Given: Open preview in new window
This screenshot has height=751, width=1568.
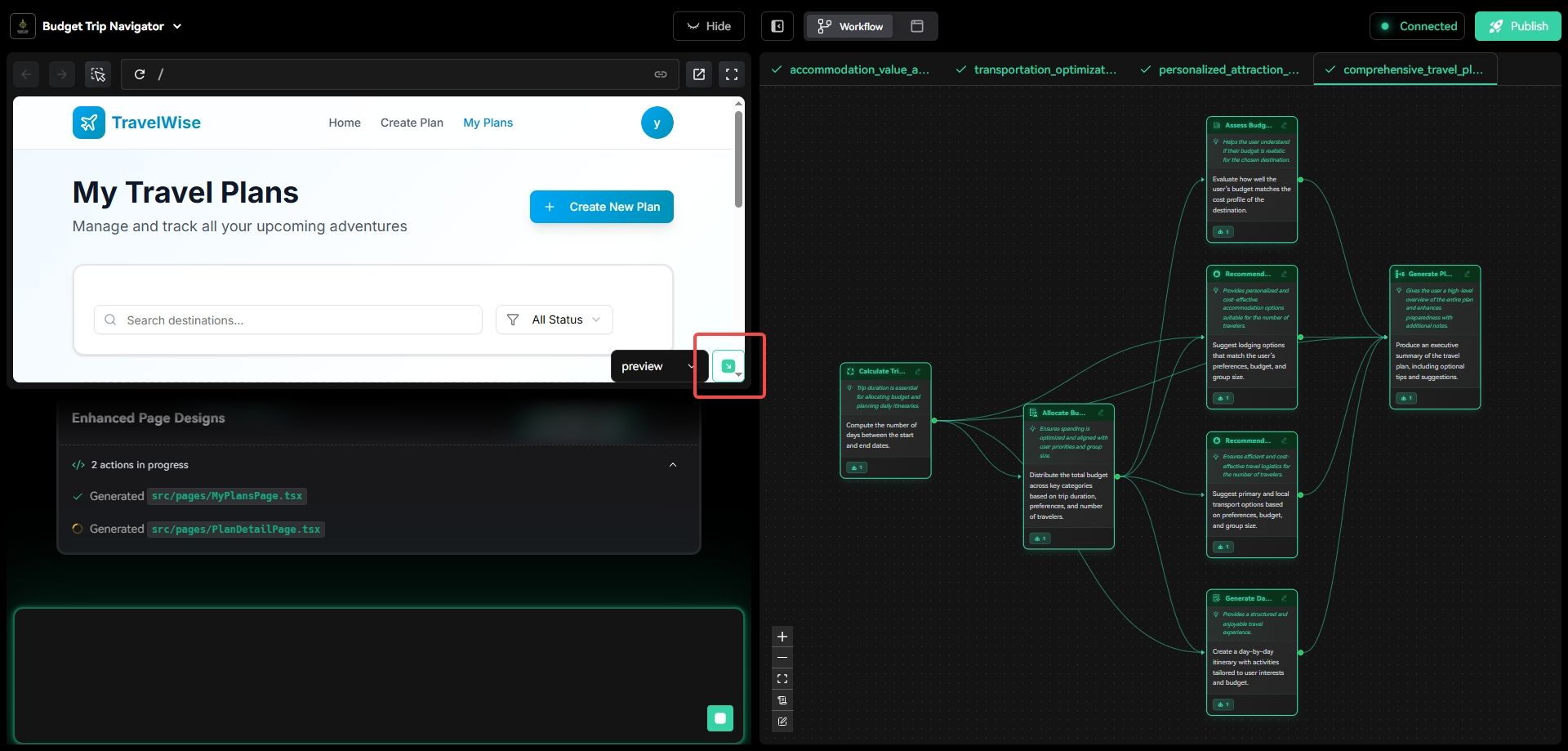Looking at the screenshot, I should (699, 74).
